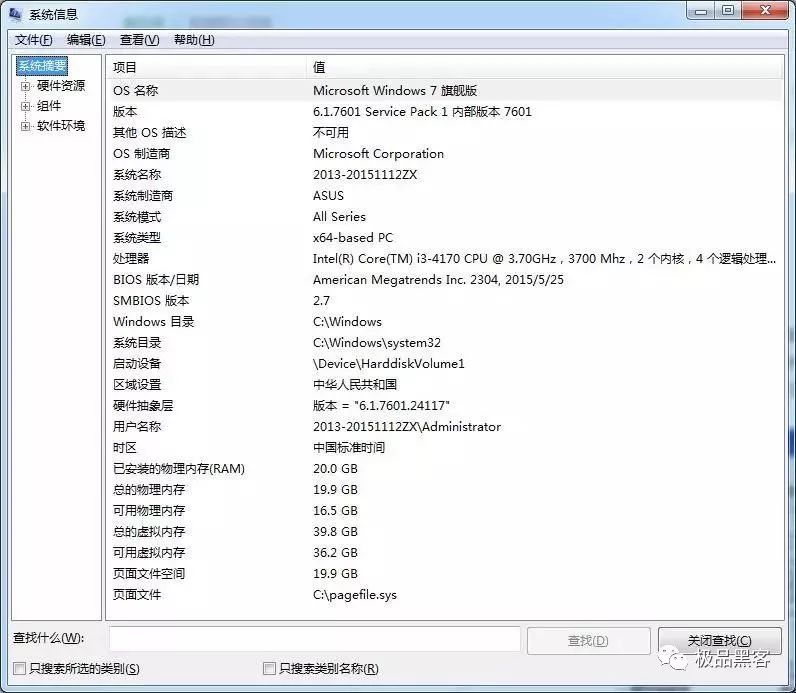796x693 pixels.
Task: Click the x64-based PC value
Action: coord(353,238)
